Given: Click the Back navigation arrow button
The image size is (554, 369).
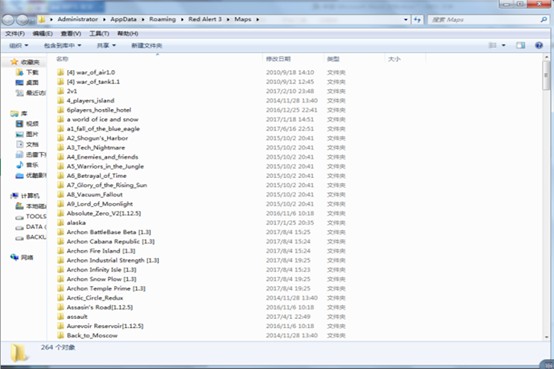Looking at the screenshot, I should (x=8, y=19).
